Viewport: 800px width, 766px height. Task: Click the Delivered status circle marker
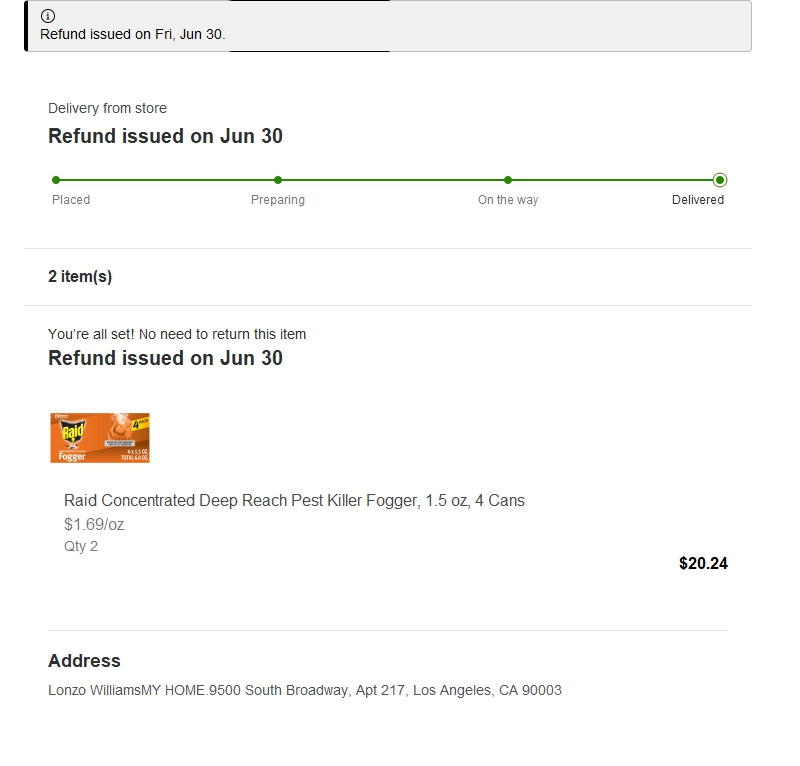(720, 180)
